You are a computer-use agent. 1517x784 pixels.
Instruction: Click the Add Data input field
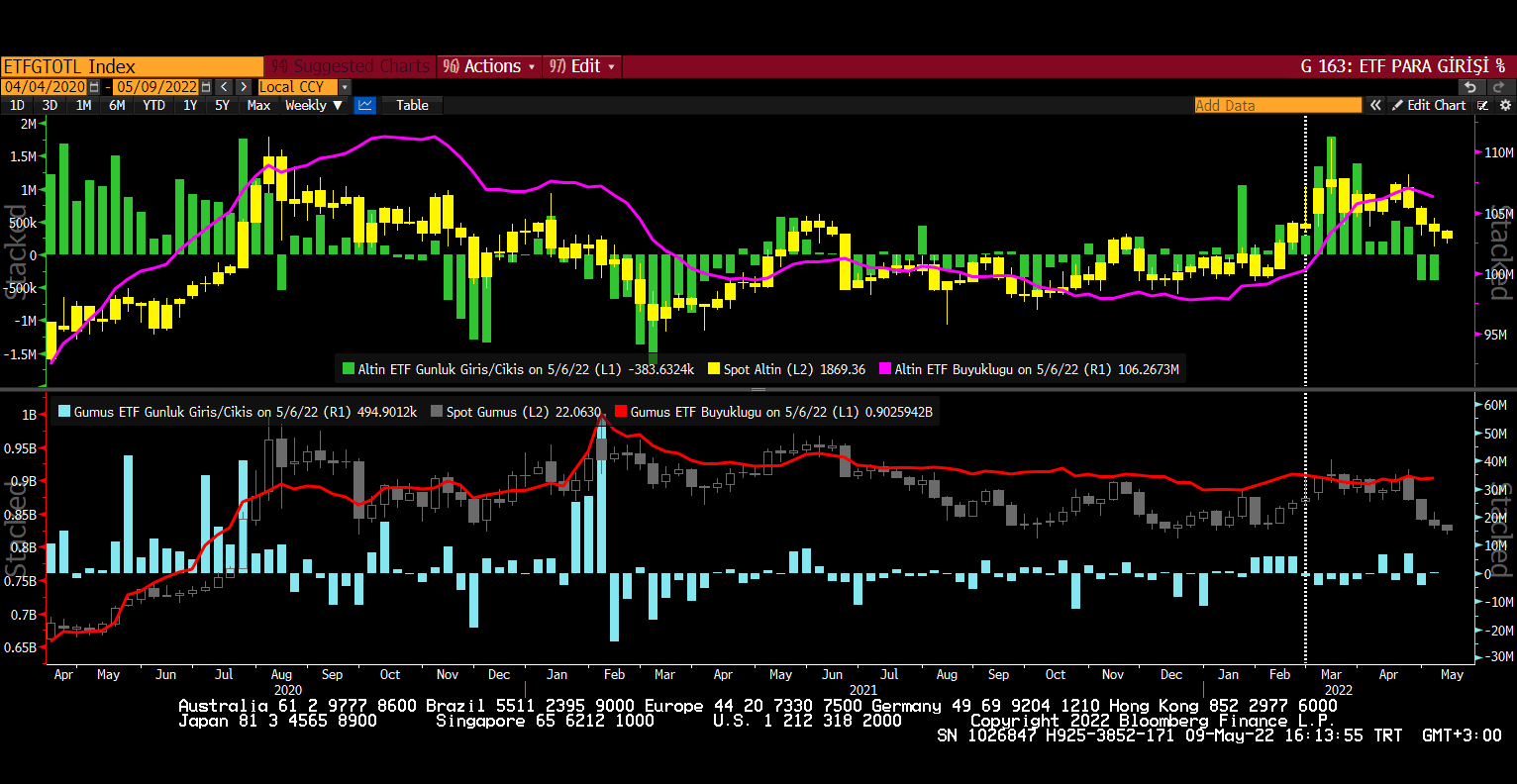click(1277, 105)
